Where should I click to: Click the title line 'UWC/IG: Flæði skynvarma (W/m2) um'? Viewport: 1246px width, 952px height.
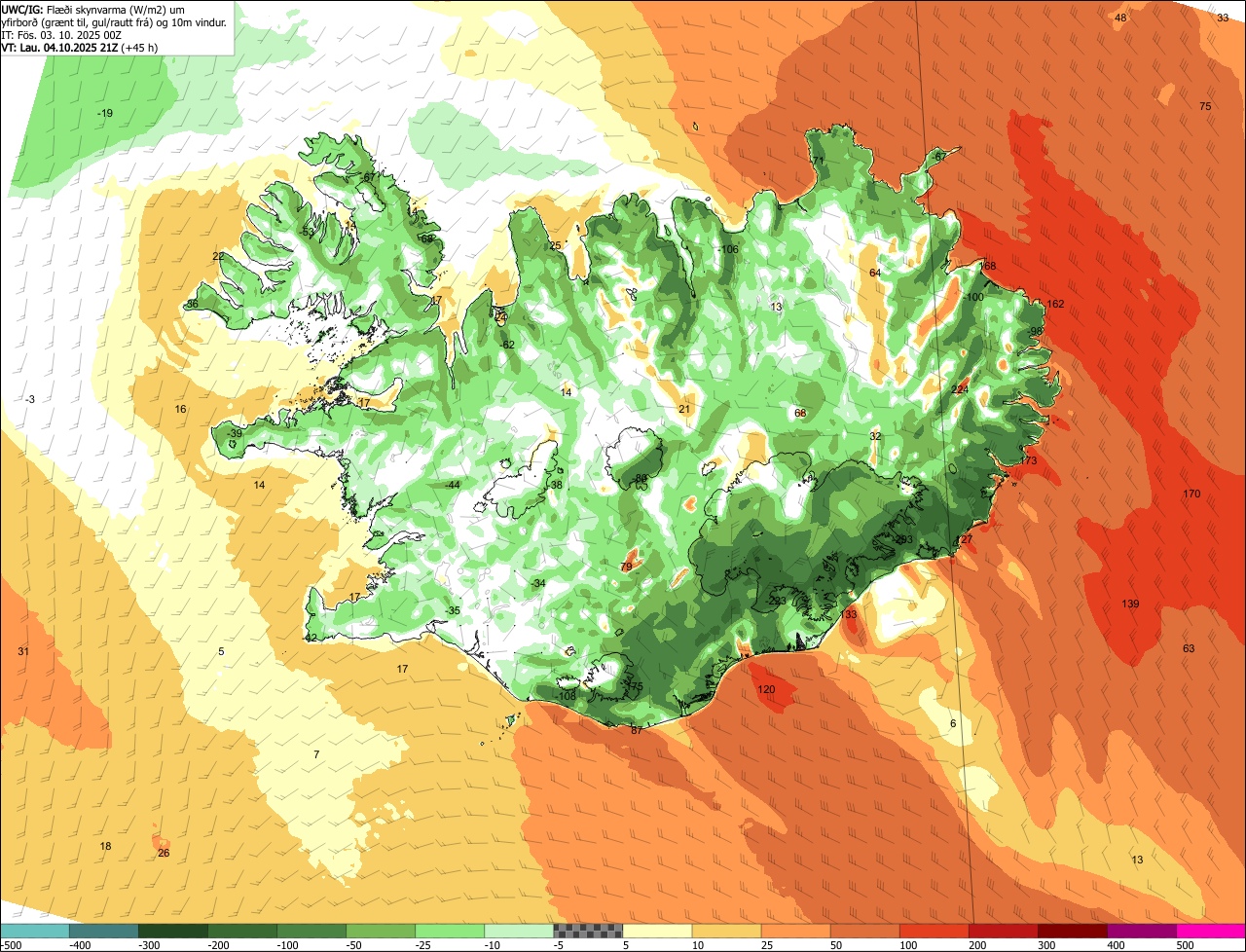[x=94, y=9]
